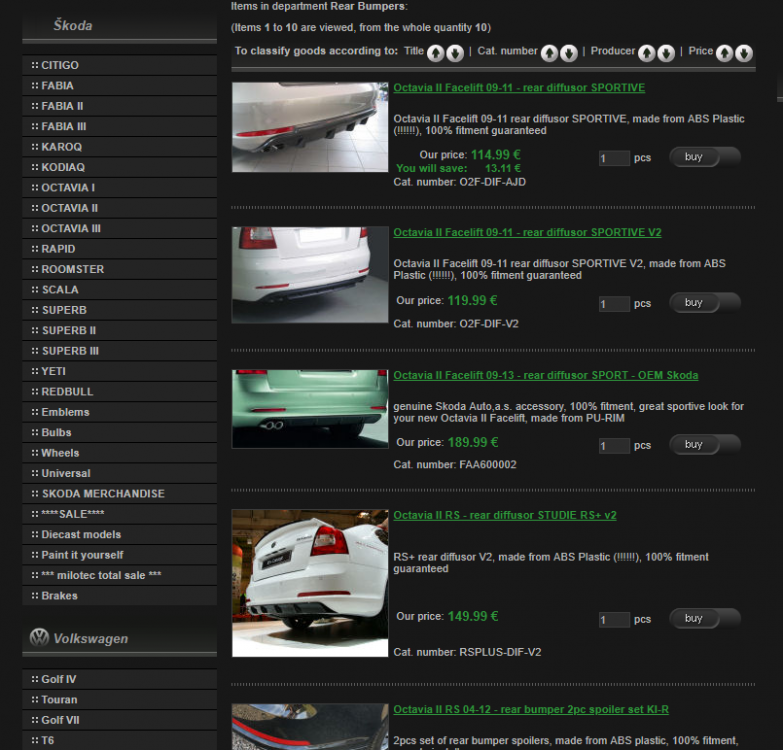Image resolution: width=783 pixels, height=750 pixels.
Task: Click quantity field for O2F-DIF-AJD item
Action: coord(614,158)
